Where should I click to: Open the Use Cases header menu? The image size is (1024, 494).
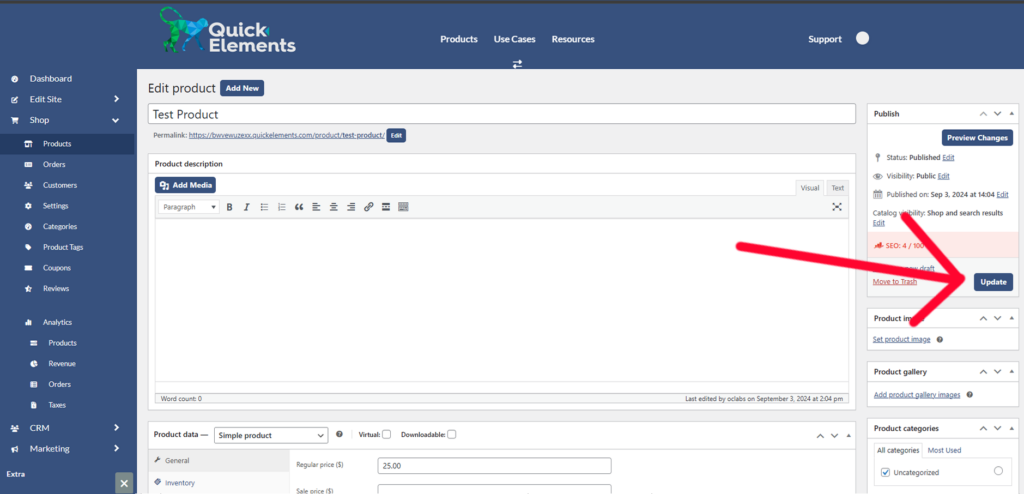click(x=515, y=39)
